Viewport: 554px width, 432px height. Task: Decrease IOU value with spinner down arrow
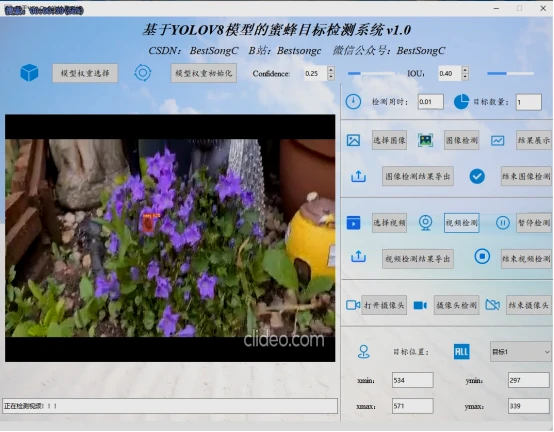pyautogui.click(x=465, y=77)
